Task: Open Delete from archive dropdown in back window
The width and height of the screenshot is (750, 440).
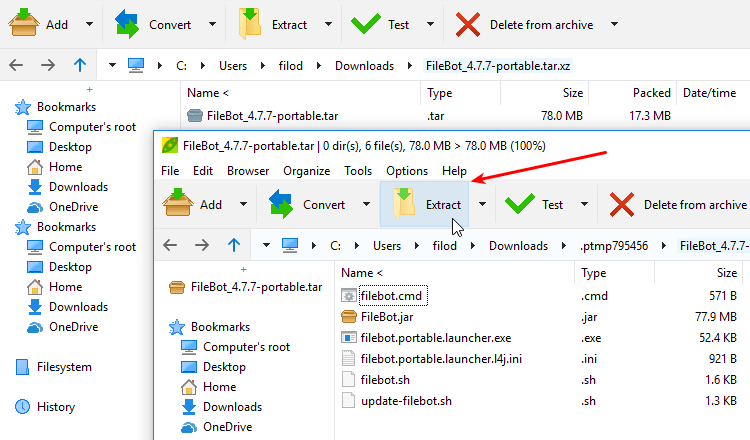Action: (x=615, y=24)
